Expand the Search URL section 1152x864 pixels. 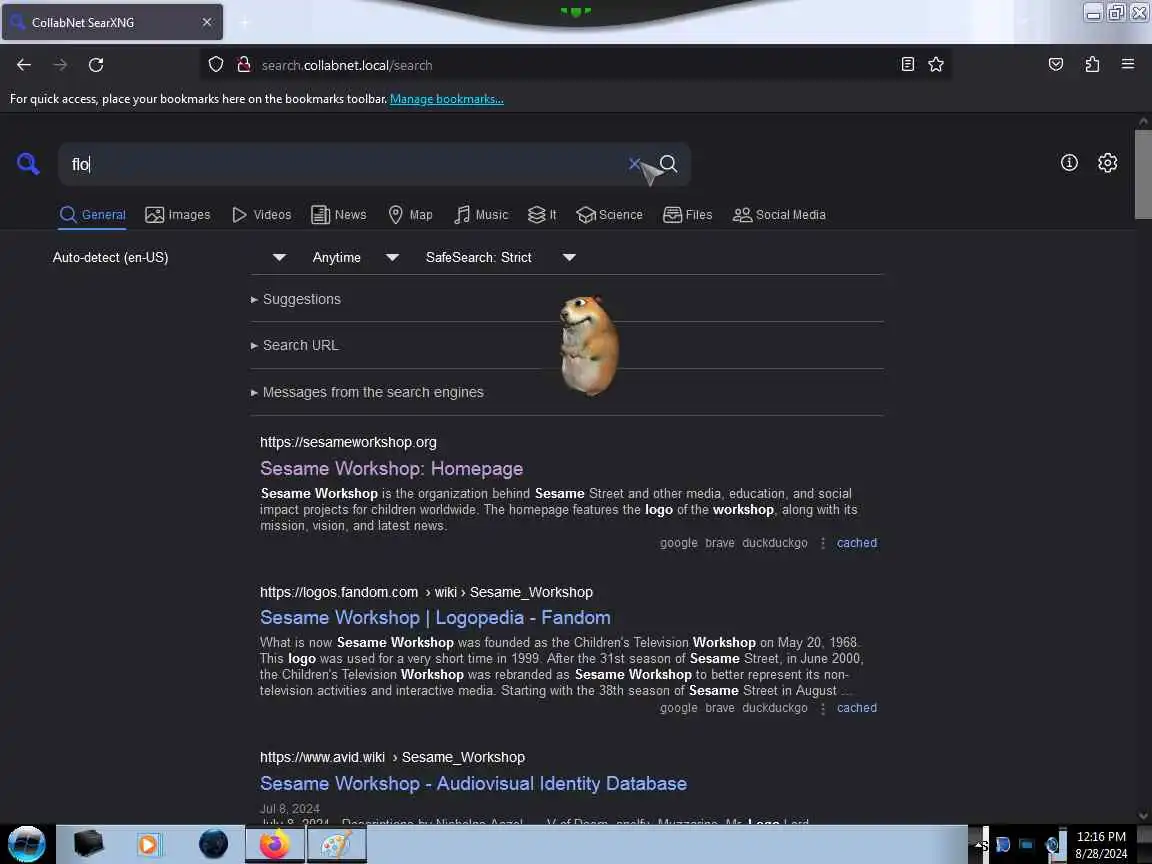[295, 345]
